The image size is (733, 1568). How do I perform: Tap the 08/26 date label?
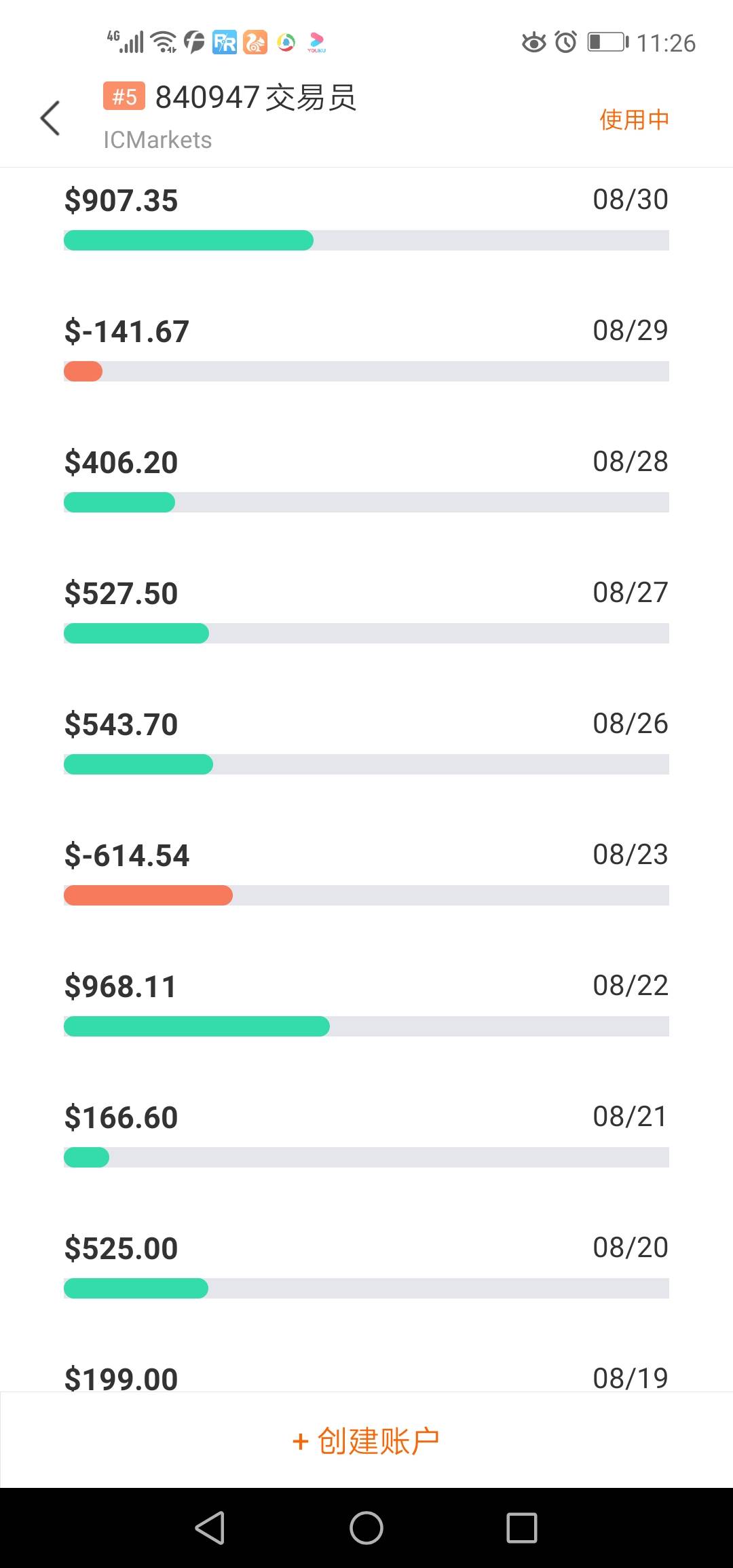click(x=630, y=724)
